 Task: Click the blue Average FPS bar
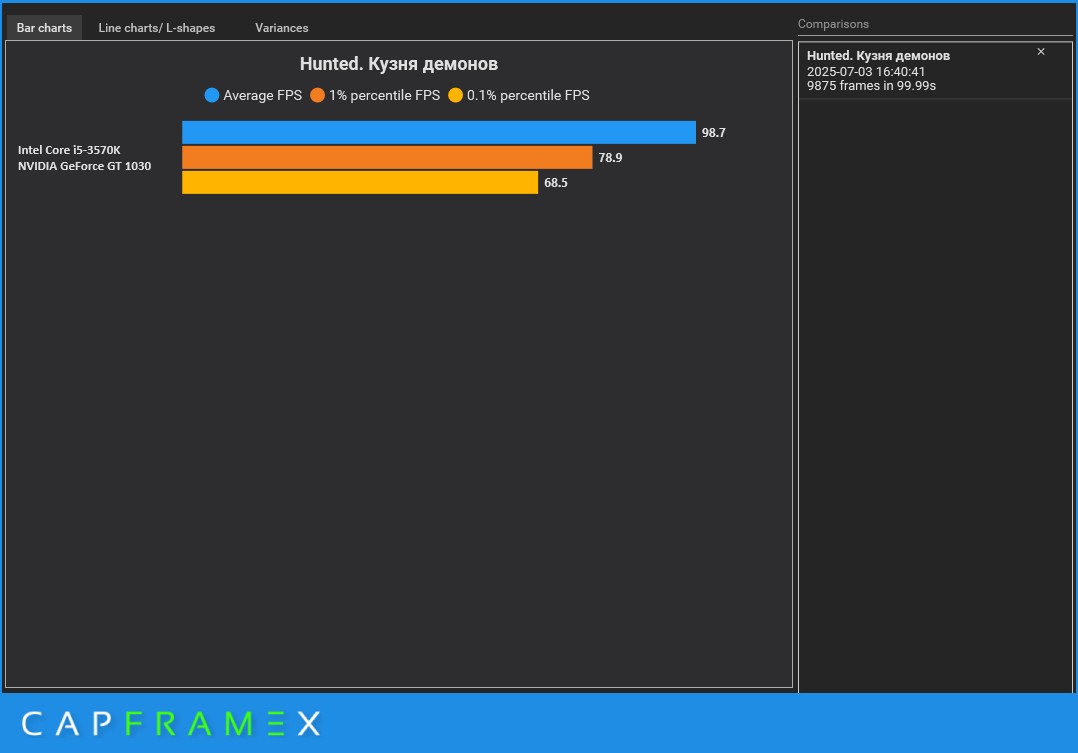439,132
